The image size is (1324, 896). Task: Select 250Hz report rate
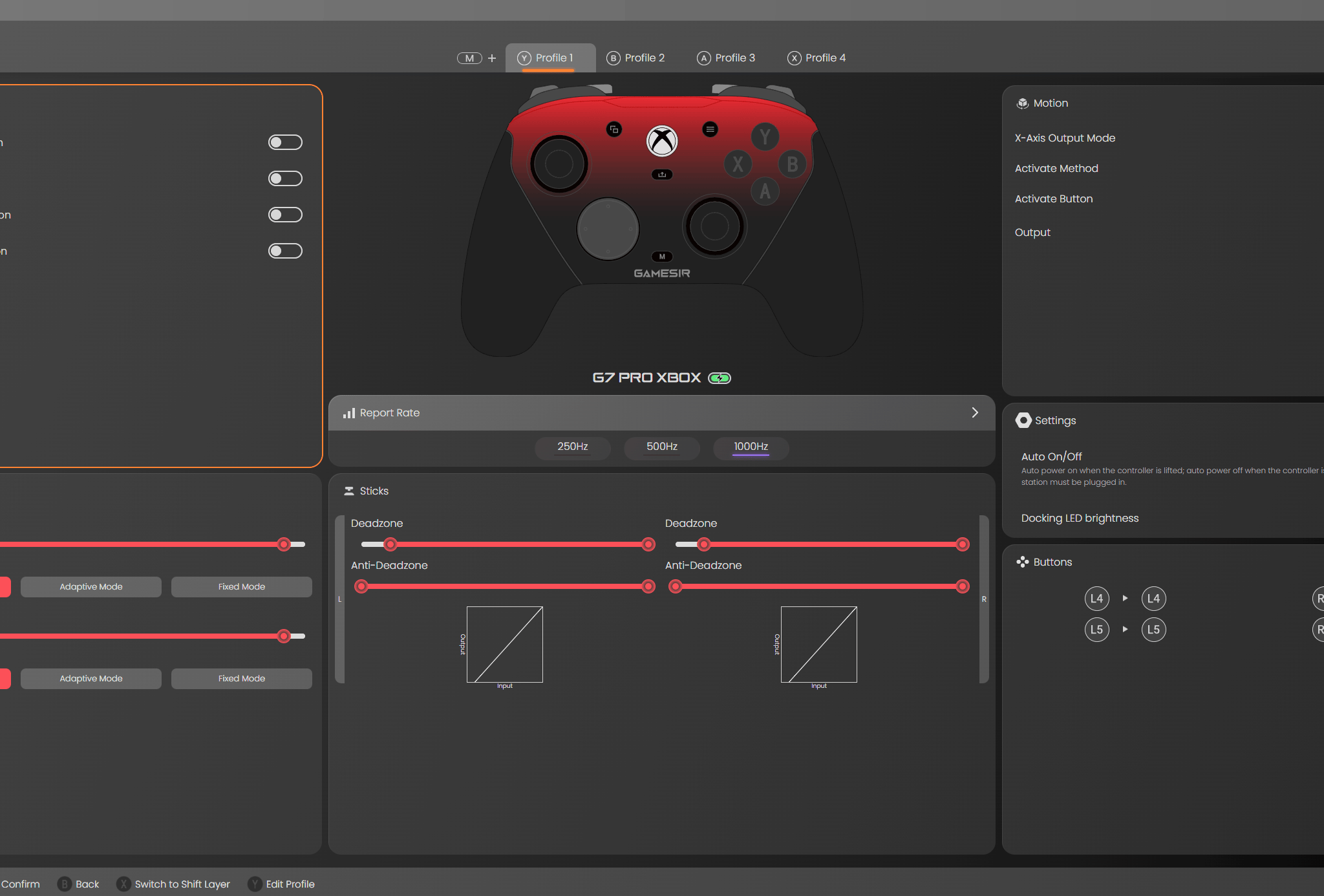[573, 447]
